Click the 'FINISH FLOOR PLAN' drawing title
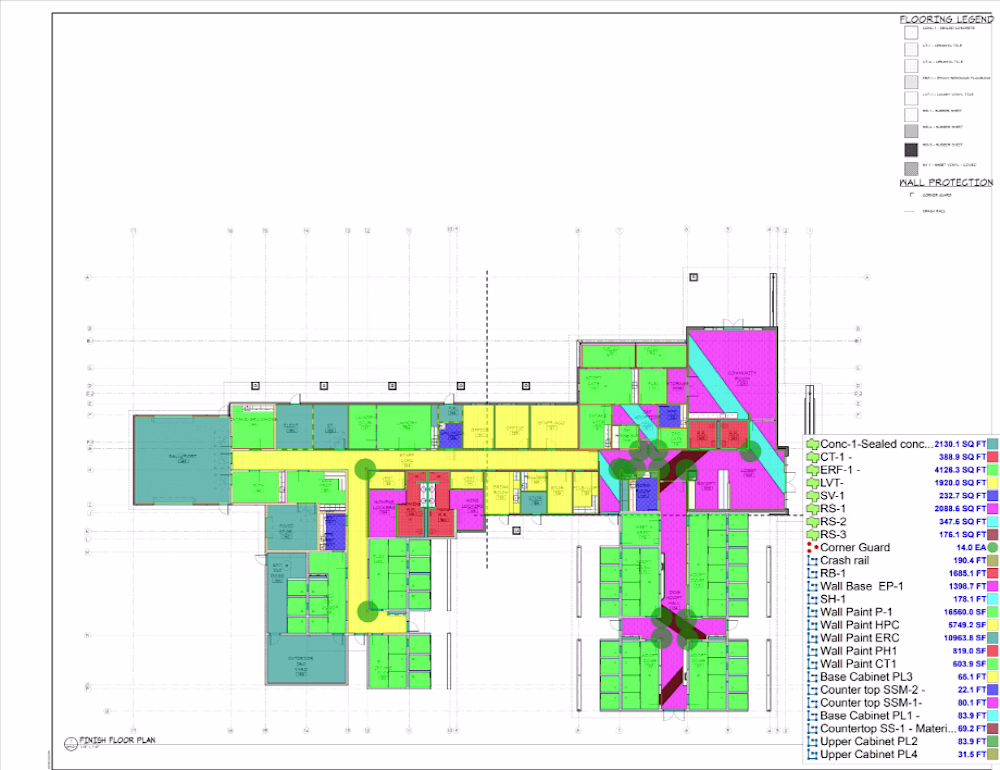 coord(117,740)
